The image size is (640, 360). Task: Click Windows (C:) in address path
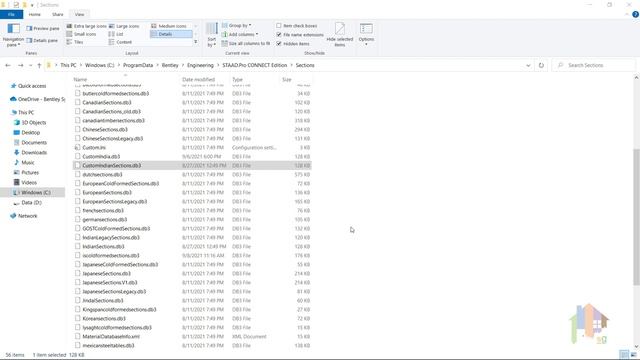pos(100,65)
